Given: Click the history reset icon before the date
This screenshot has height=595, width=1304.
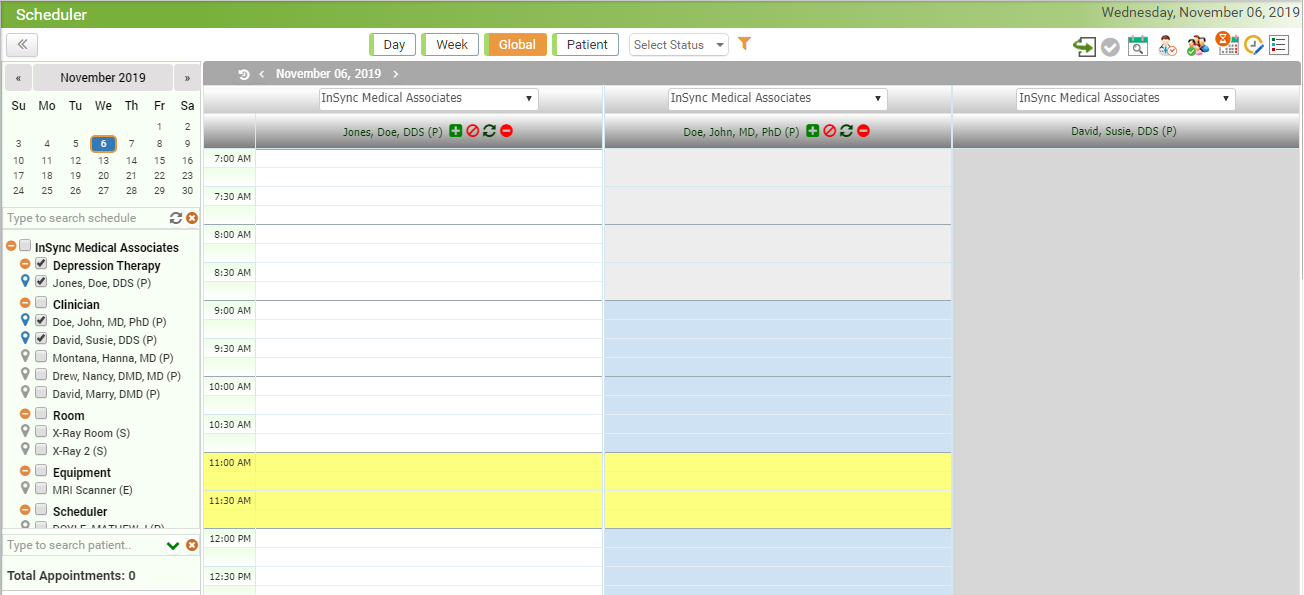Looking at the screenshot, I should pos(244,74).
